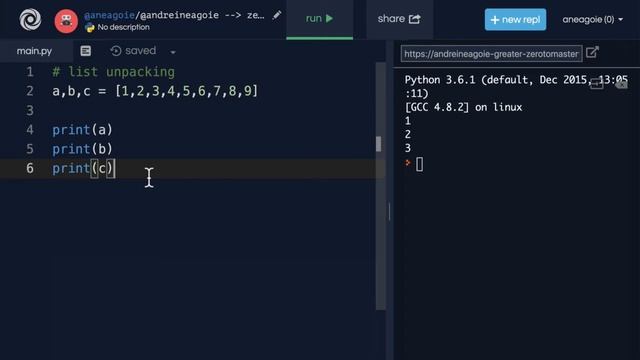Expand the saved dropdown arrow

(x=173, y=52)
